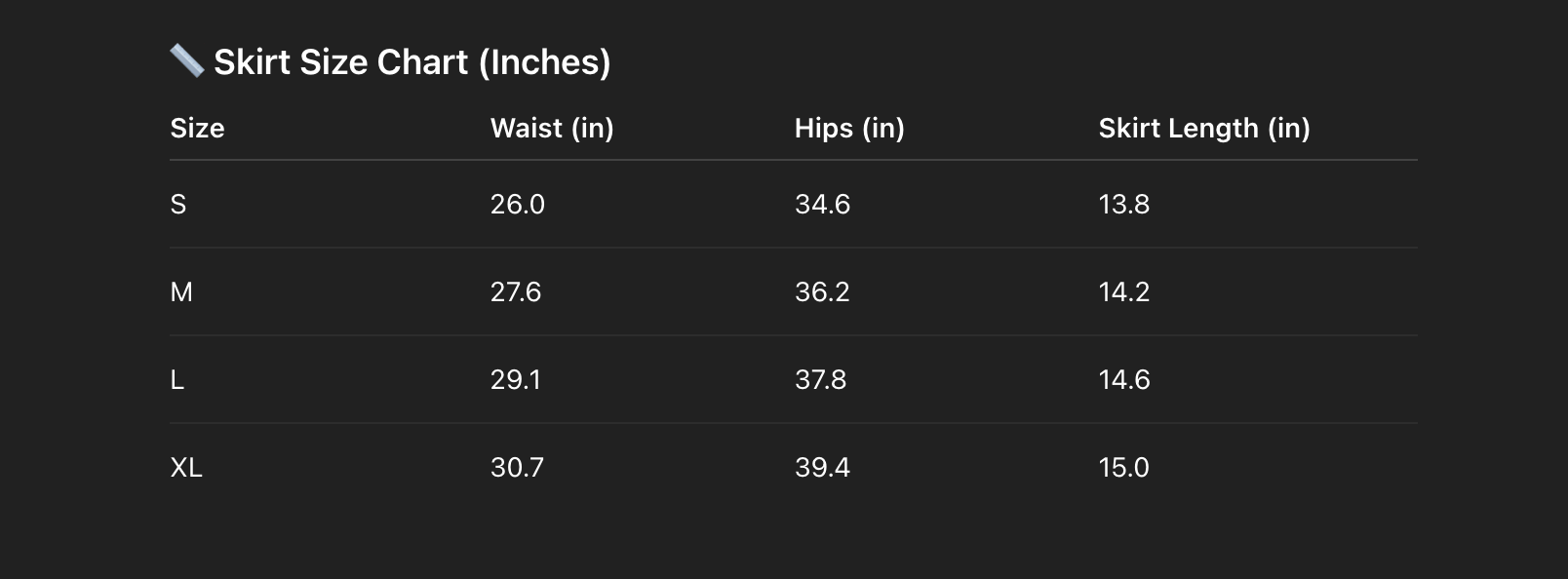Select the Waist (in) column header

tap(552, 129)
